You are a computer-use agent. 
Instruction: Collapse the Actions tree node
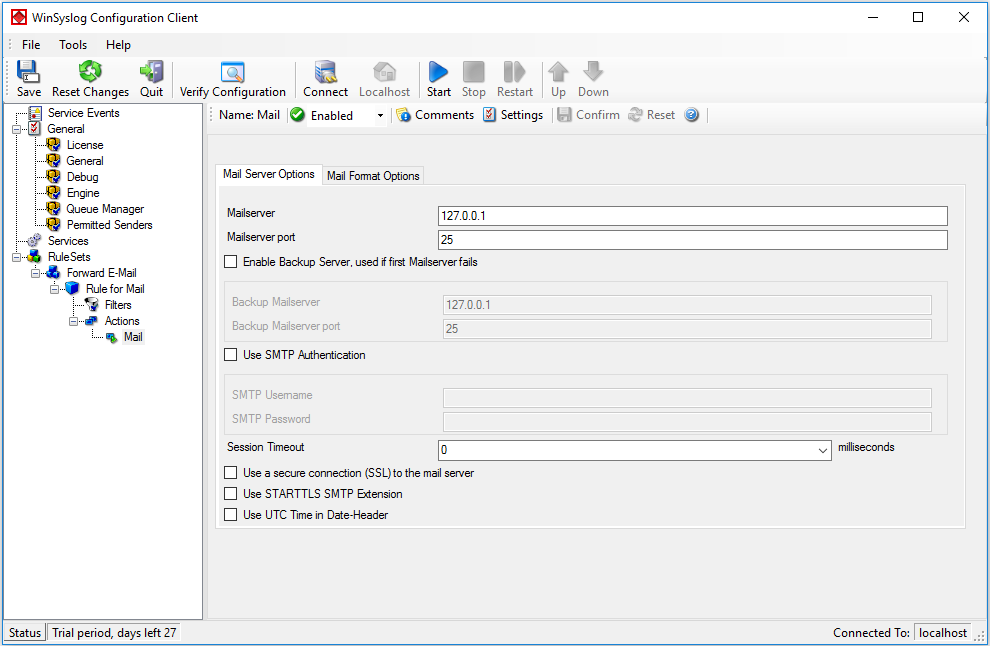click(73, 321)
